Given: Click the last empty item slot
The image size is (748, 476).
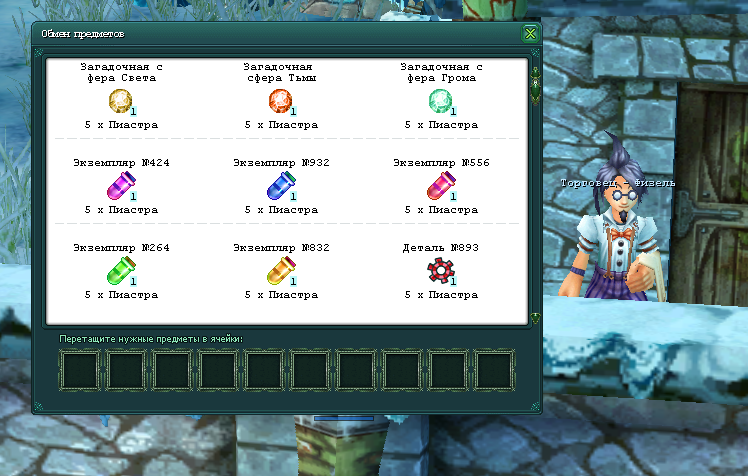Looking at the screenshot, I should coord(494,370).
